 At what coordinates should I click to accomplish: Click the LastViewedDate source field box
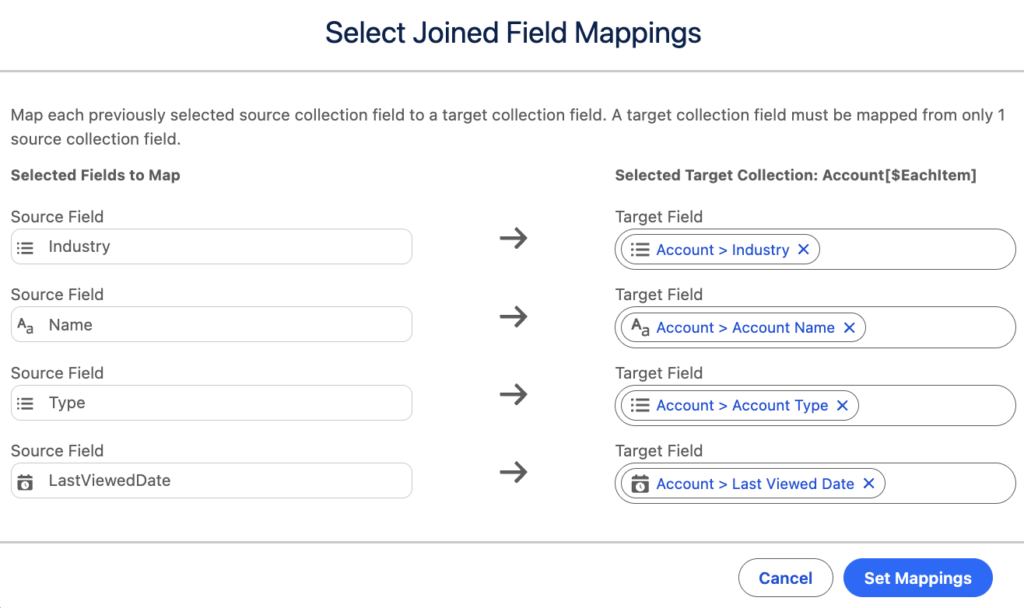click(212, 481)
